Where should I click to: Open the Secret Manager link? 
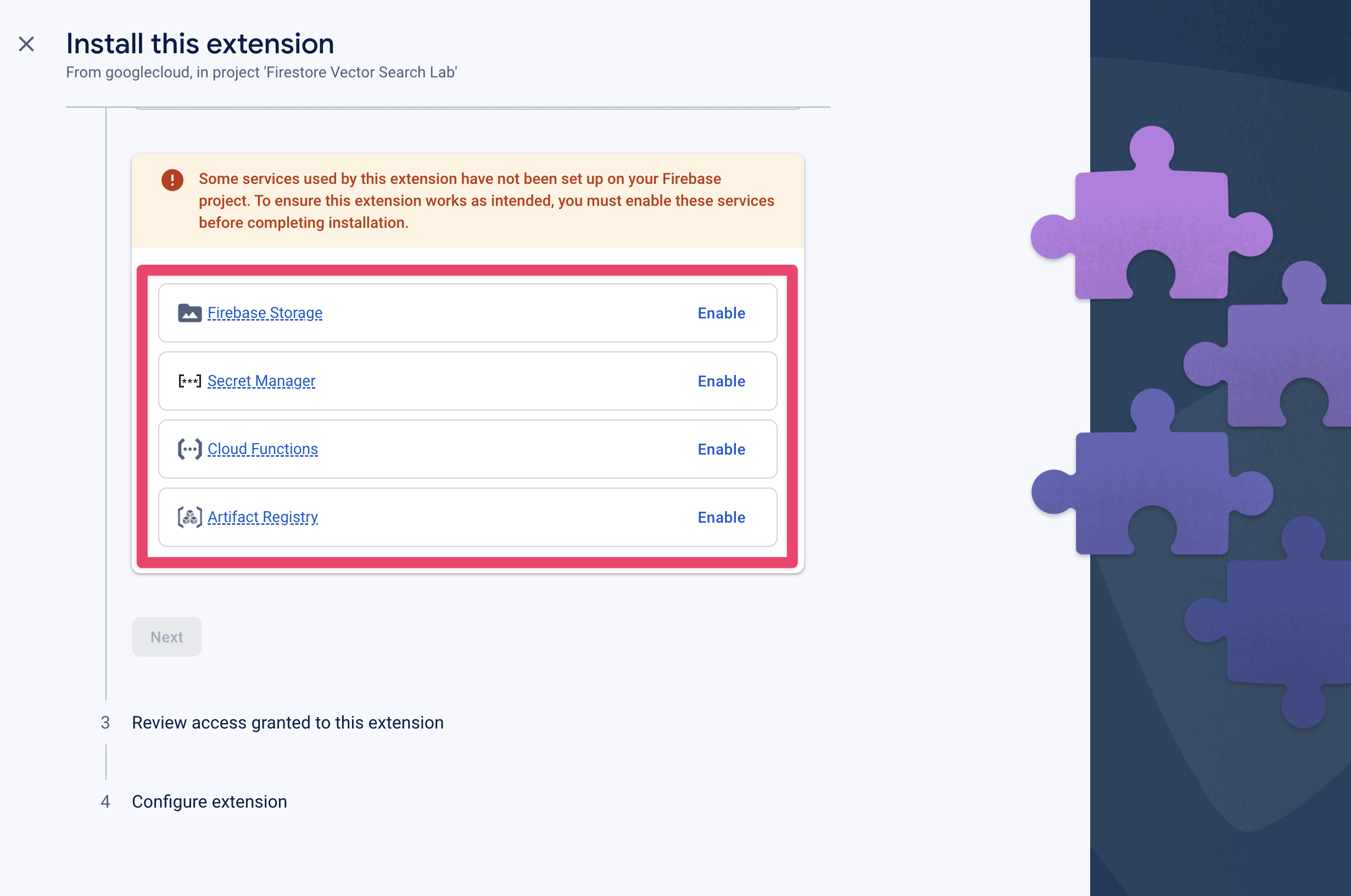coord(260,381)
